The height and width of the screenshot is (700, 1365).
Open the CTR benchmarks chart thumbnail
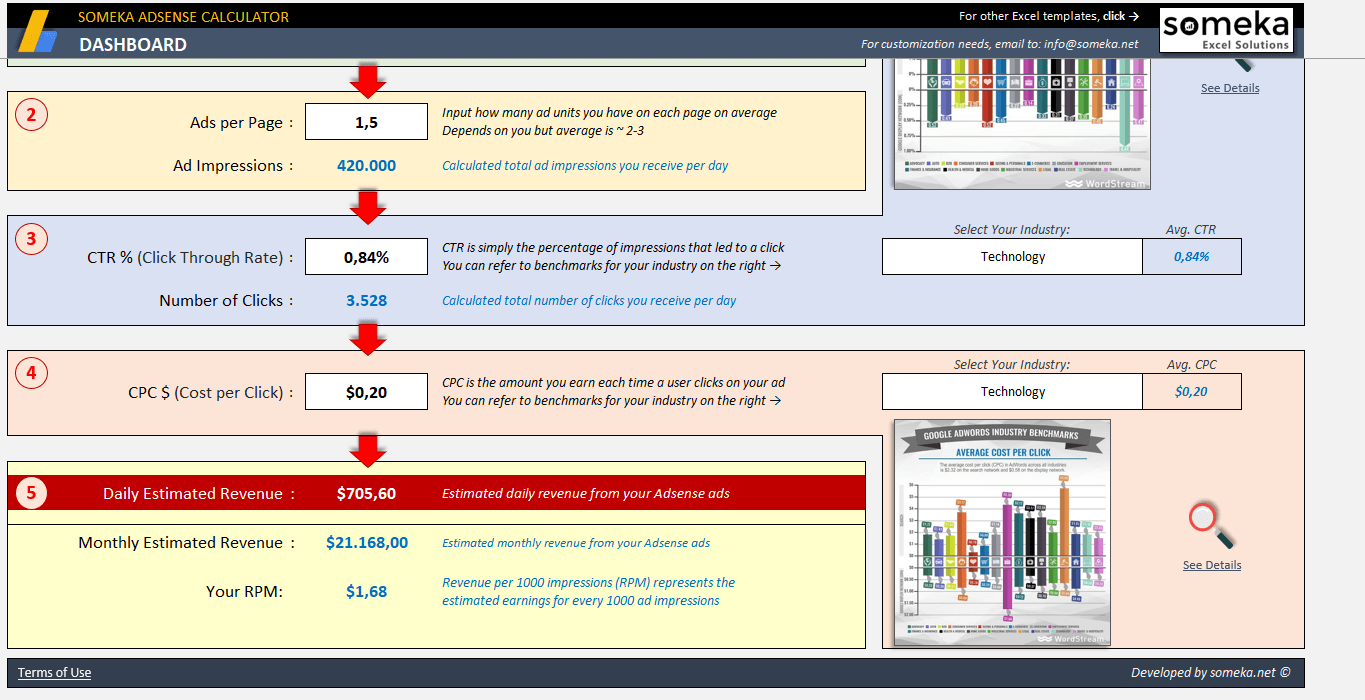point(1022,124)
